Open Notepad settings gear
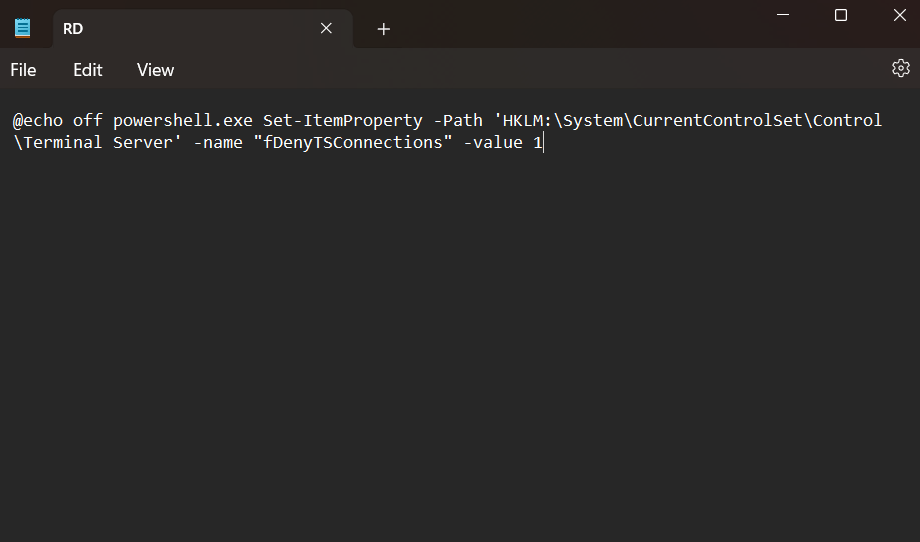 pyautogui.click(x=900, y=68)
